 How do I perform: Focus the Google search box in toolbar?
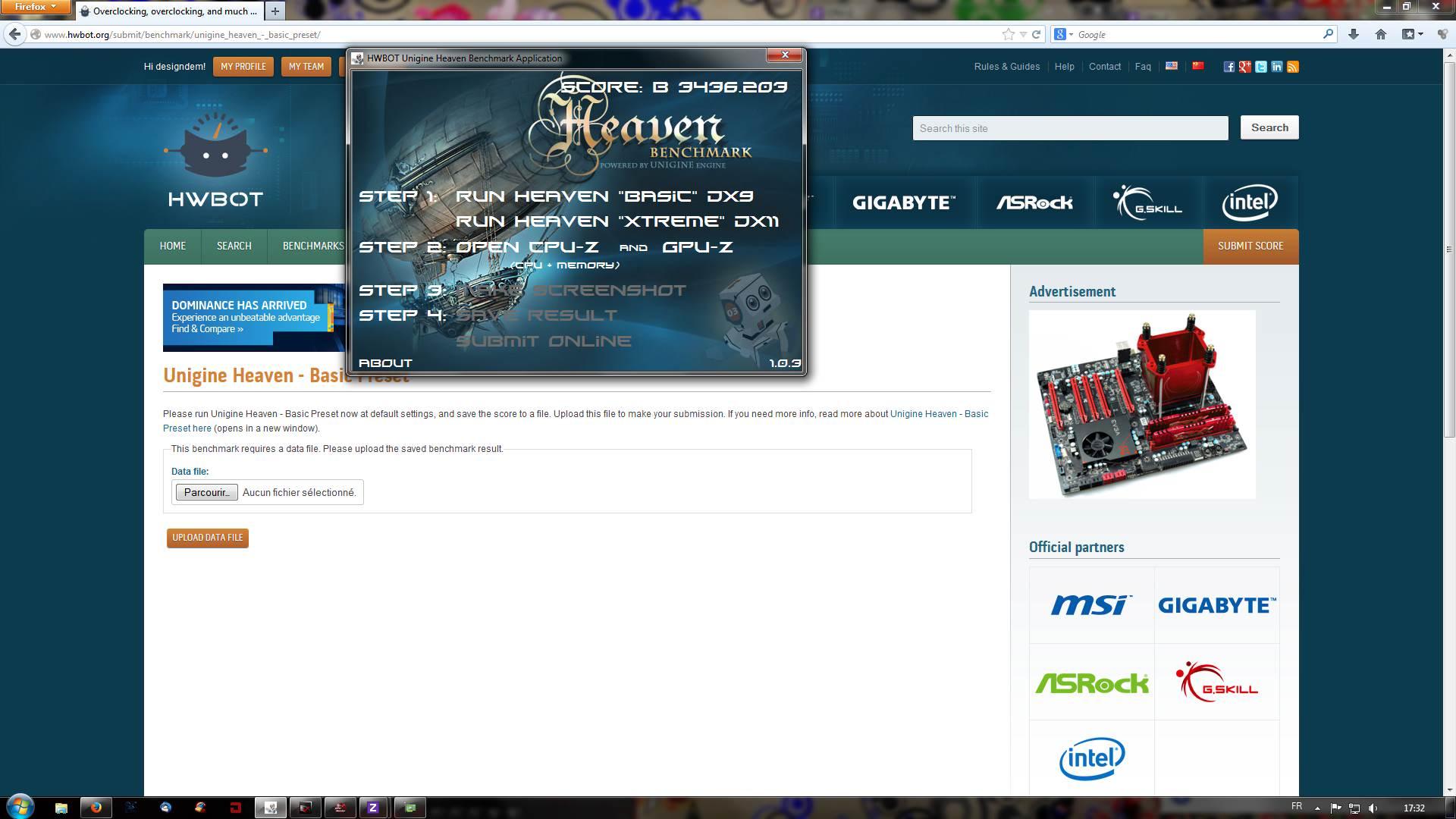1198,34
